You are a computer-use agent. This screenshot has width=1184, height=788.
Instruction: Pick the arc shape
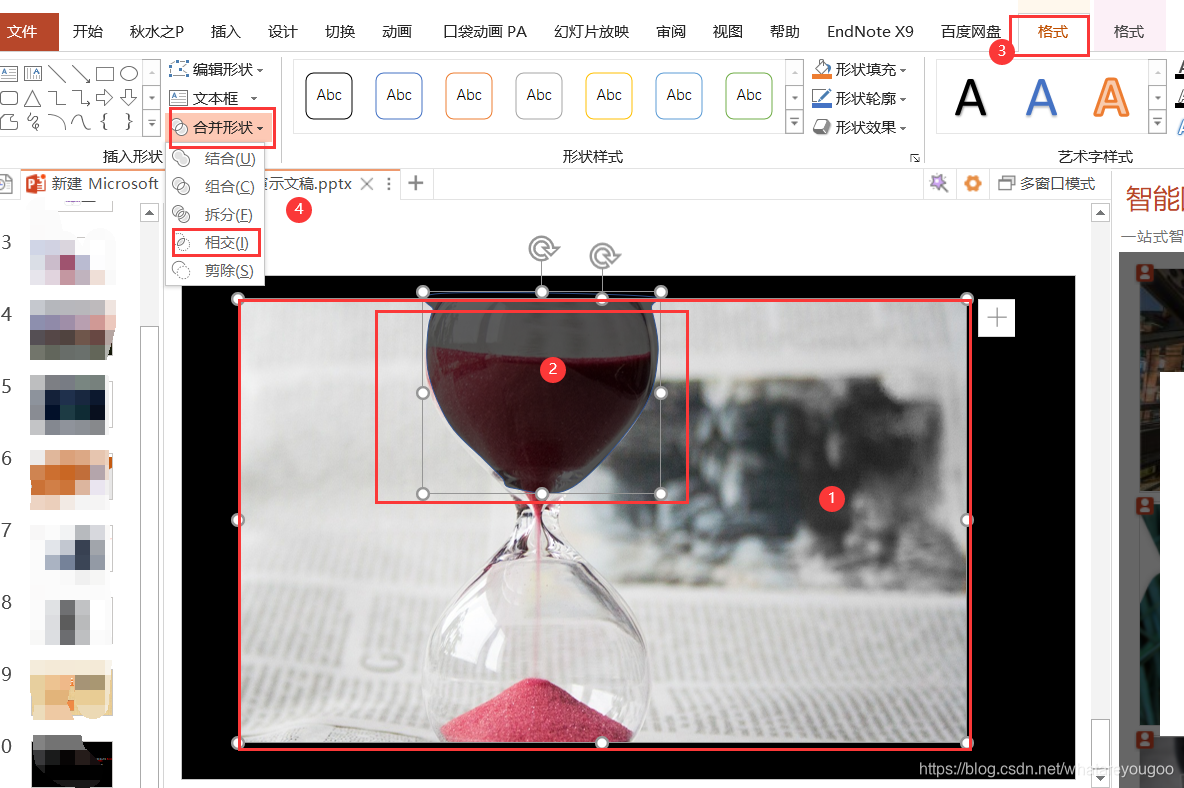(x=57, y=121)
